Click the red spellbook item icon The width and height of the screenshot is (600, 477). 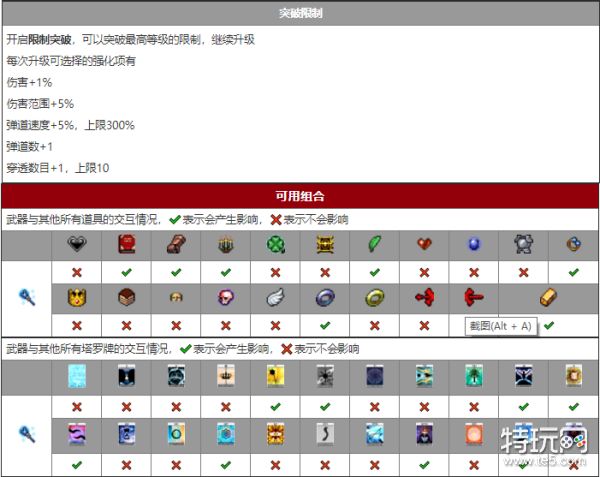[x=126, y=245]
